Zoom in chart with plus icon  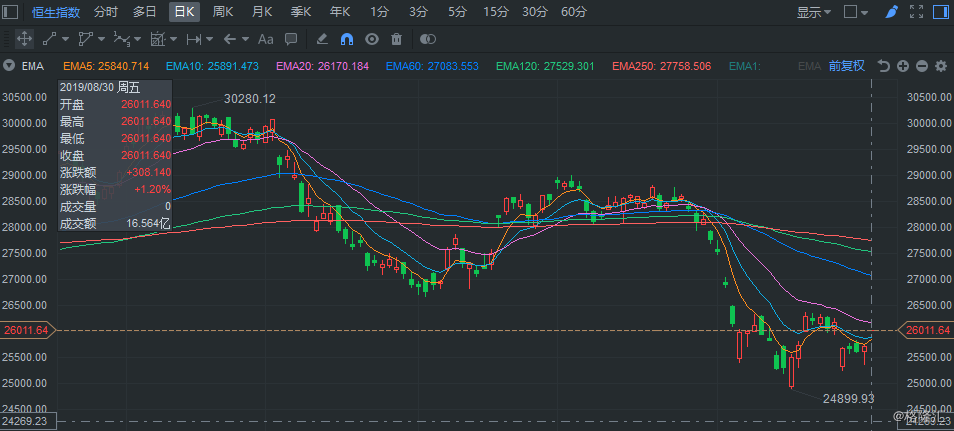click(x=903, y=66)
